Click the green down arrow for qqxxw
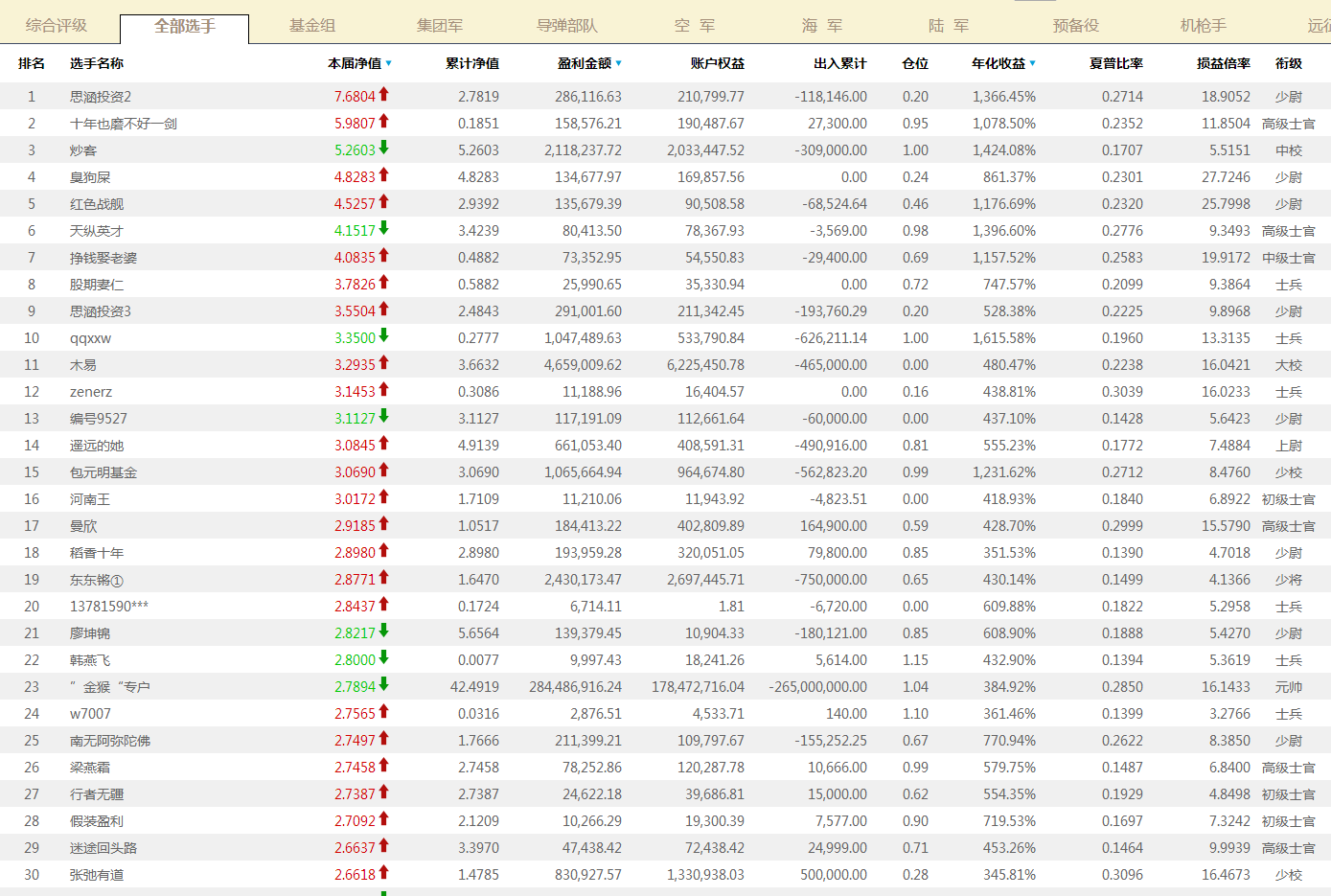Image resolution: width=1331 pixels, height=896 pixels. tap(383, 335)
